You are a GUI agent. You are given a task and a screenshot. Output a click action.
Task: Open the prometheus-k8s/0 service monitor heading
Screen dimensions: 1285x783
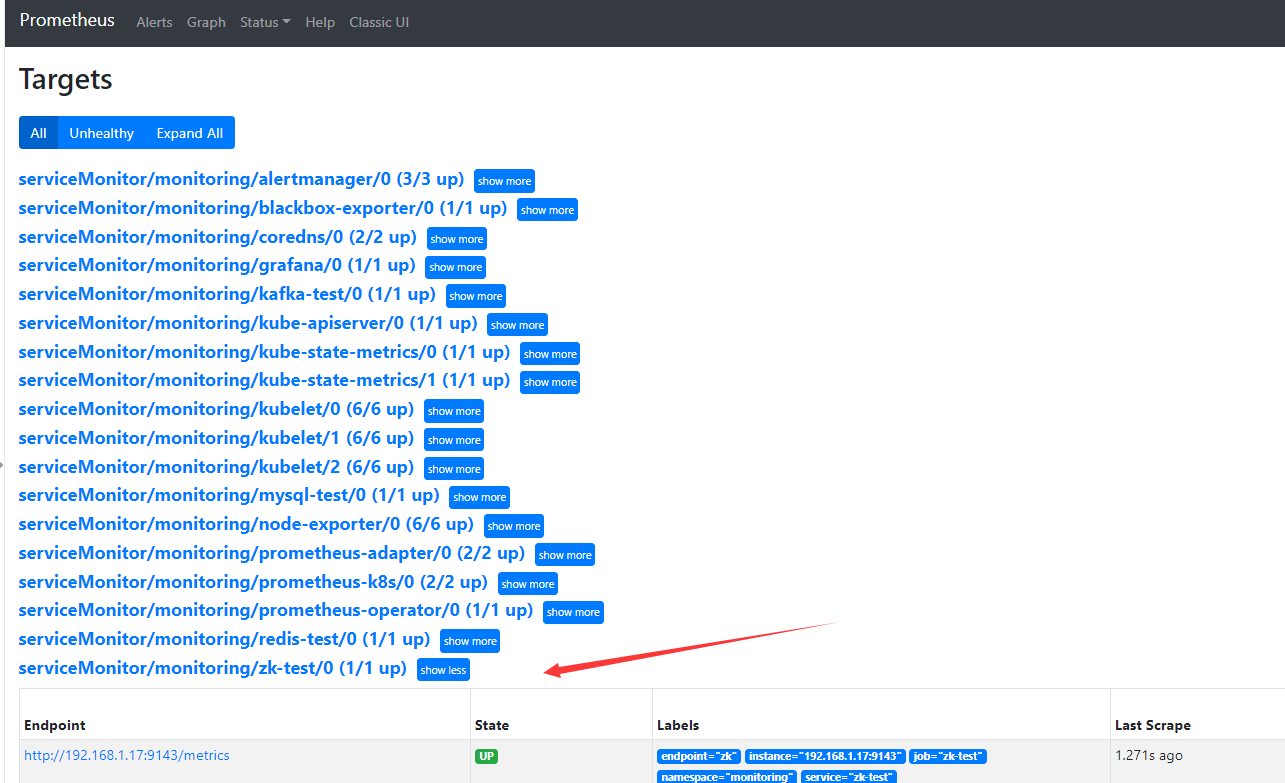click(253, 582)
